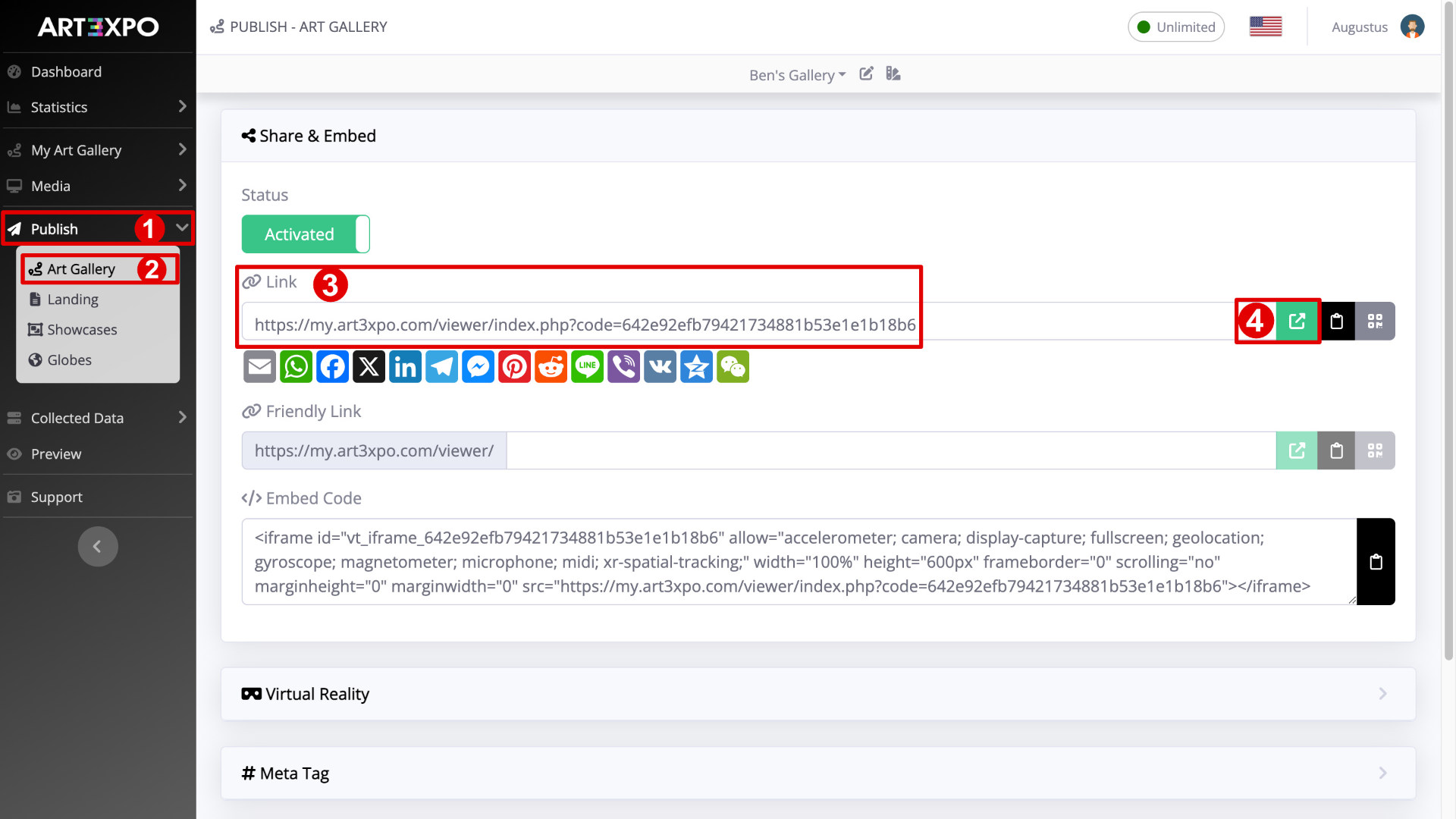Share link on LinkedIn

(x=405, y=367)
